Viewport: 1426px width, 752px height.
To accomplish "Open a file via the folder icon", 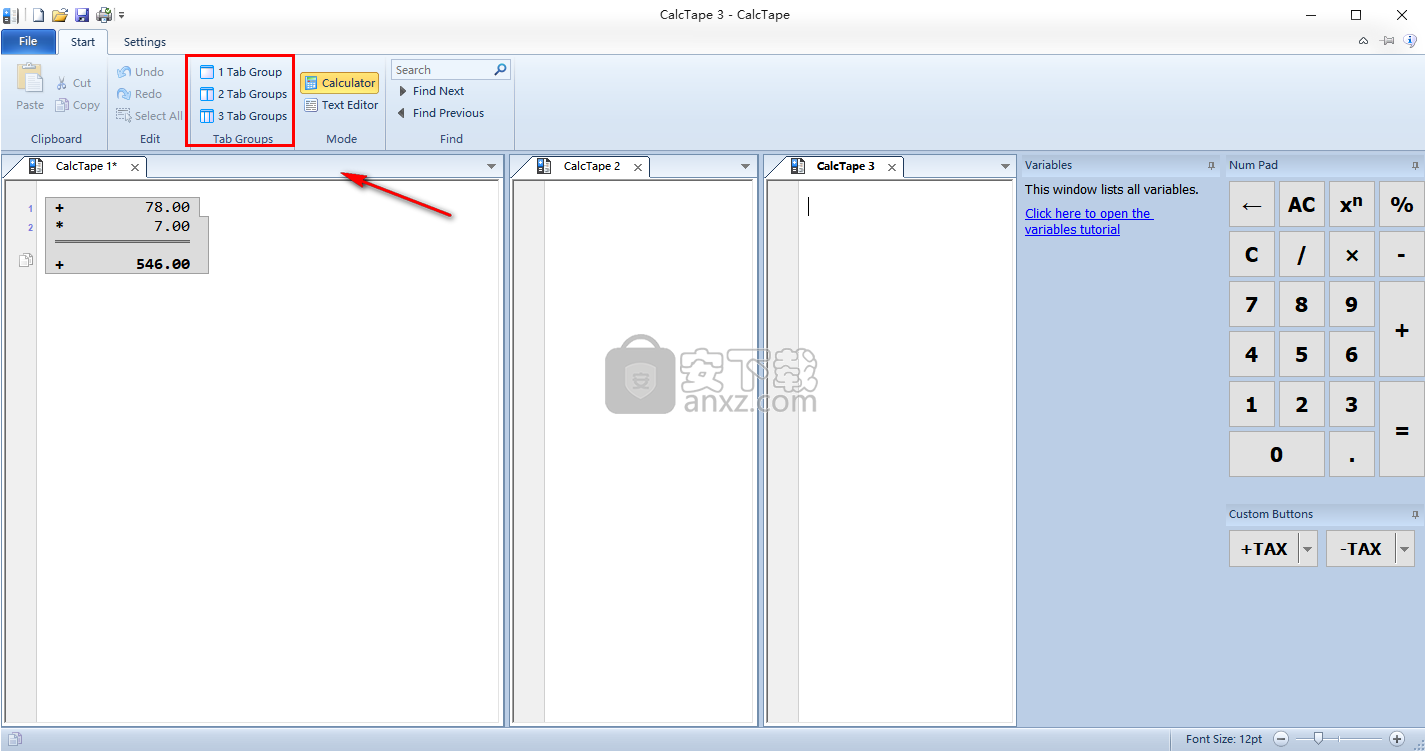I will click(x=60, y=15).
